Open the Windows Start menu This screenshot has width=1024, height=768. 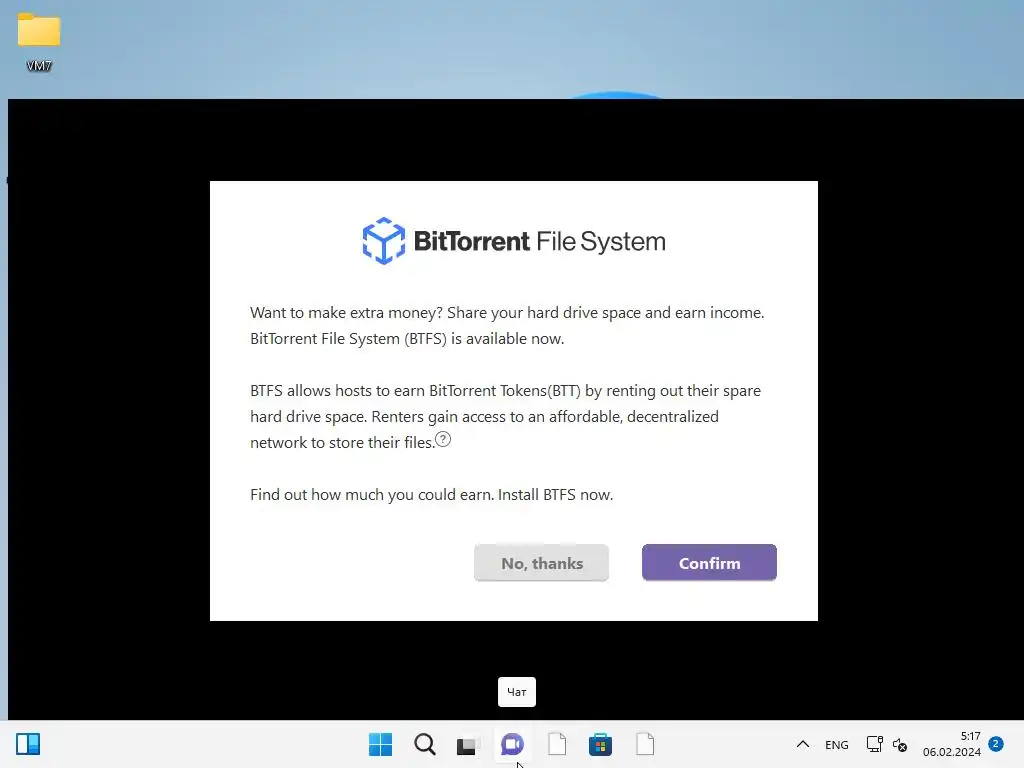pyautogui.click(x=380, y=744)
